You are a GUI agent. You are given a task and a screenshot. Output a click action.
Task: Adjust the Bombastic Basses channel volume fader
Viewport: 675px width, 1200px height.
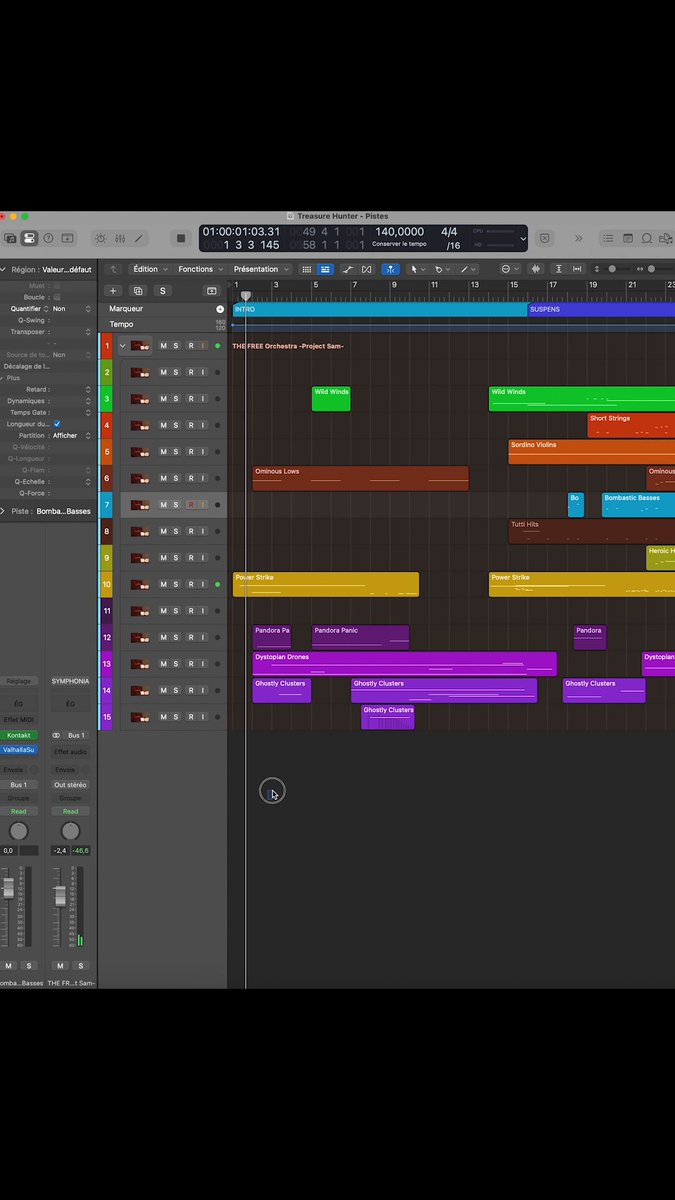click(x=8, y=890)
